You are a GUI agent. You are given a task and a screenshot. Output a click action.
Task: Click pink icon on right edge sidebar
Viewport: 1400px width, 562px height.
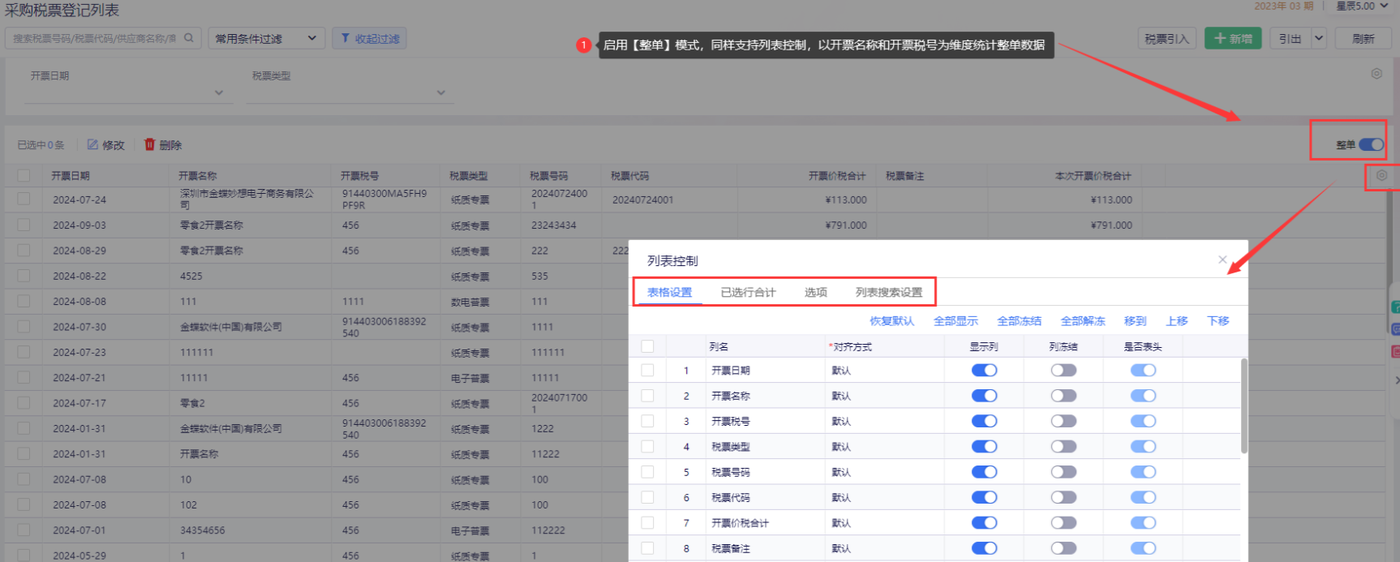(x=1395, y=352)
